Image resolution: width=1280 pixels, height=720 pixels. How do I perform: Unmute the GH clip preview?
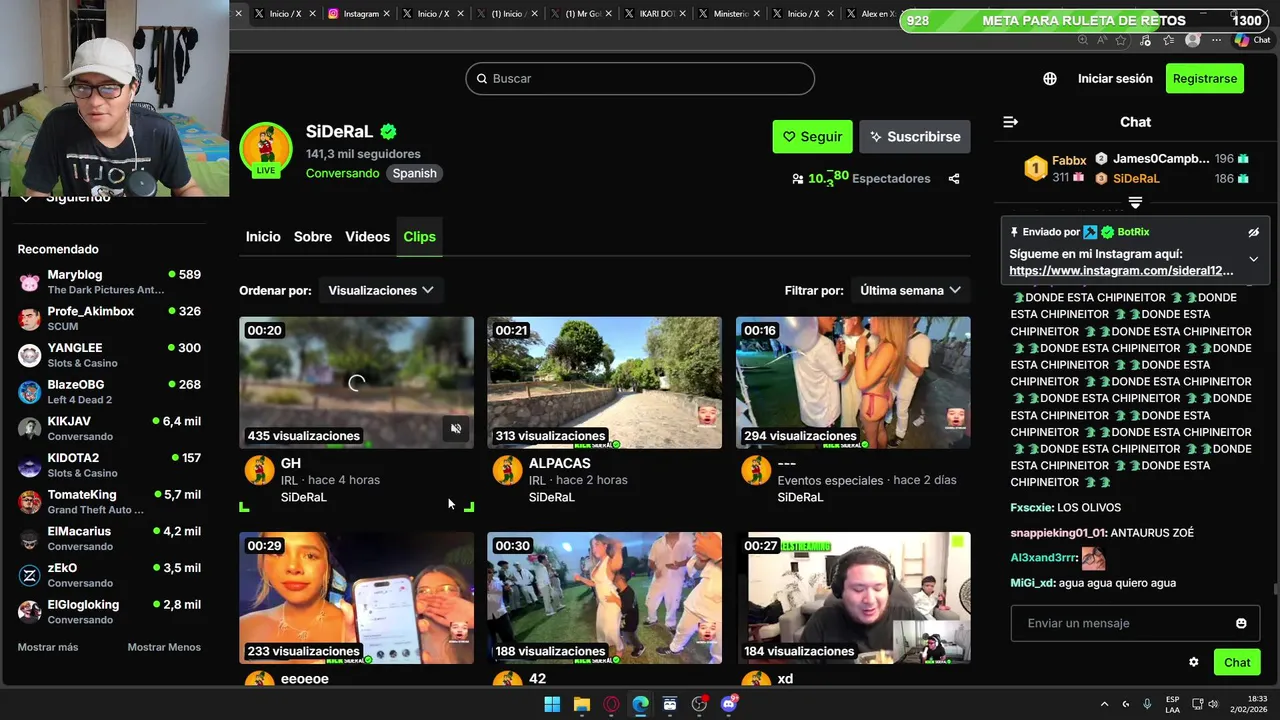click(x=456, y=429)
